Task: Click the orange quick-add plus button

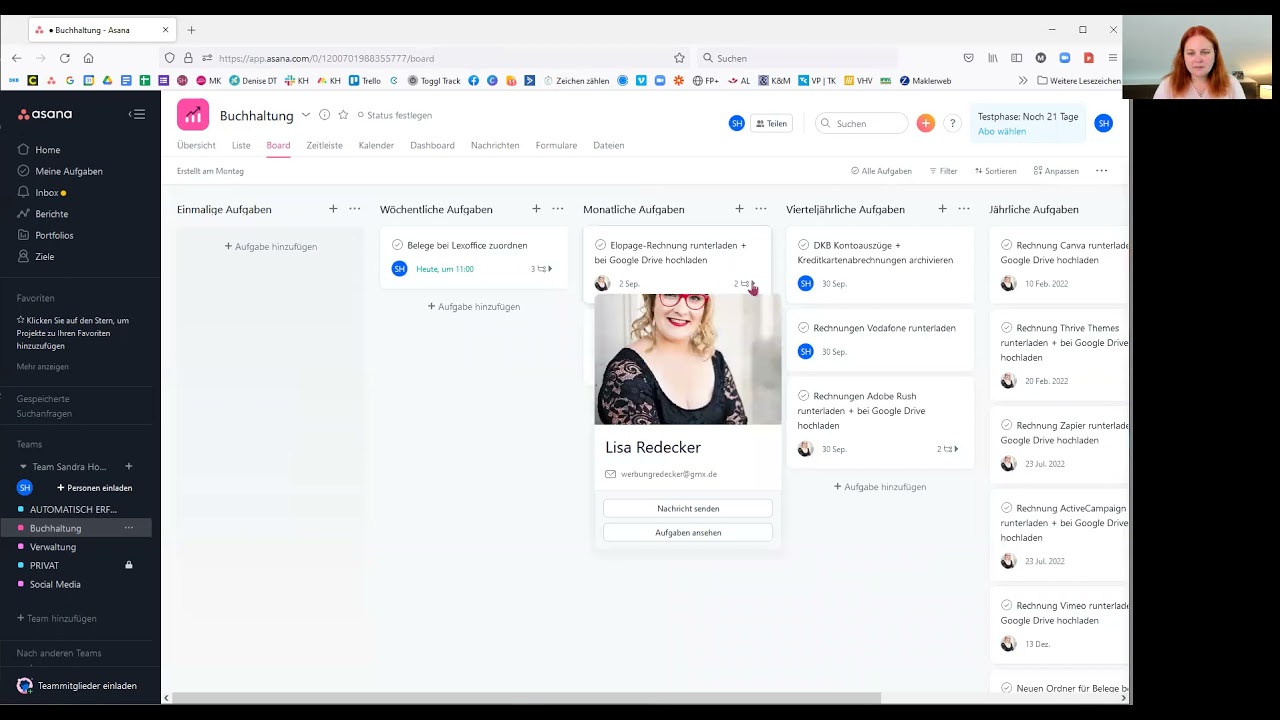Action: click(x=926, y=123)
